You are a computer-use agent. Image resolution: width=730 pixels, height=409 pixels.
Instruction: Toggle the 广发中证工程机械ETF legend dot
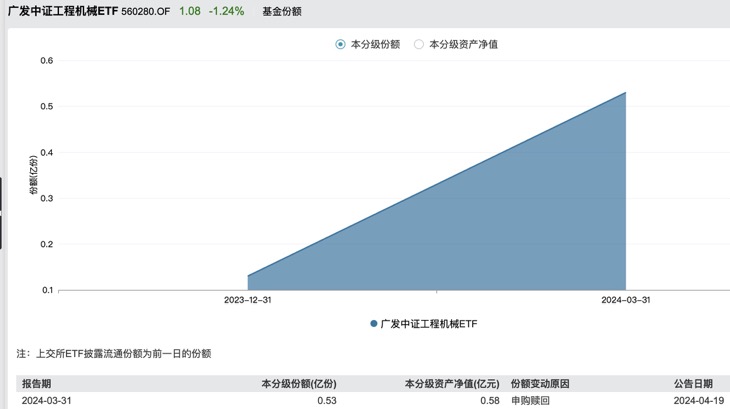point(373,323)
